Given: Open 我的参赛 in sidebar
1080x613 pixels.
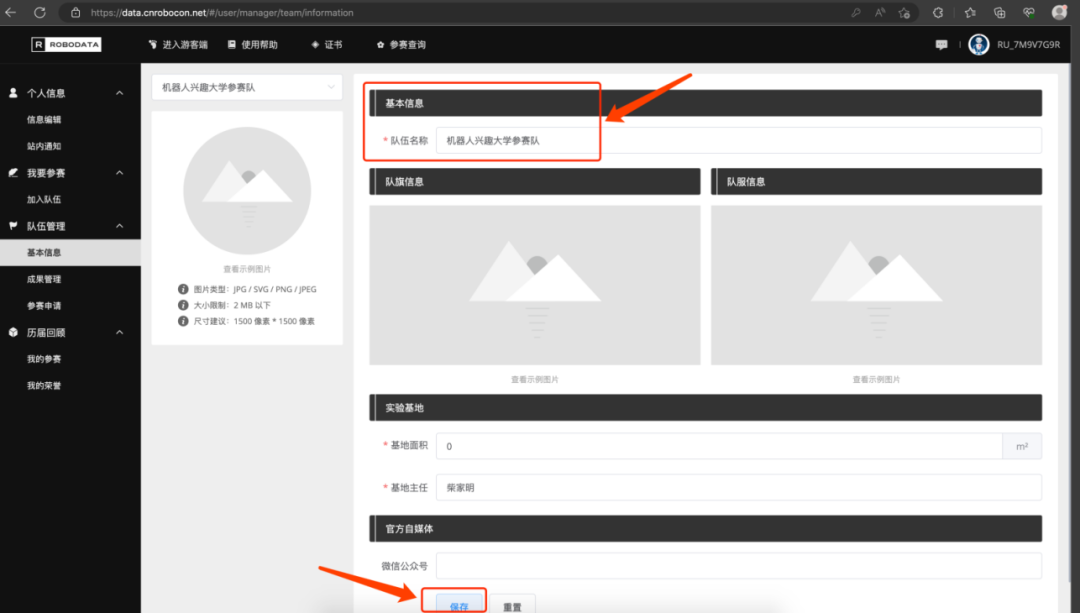Looking at the screenshot, I should [44, 360].
